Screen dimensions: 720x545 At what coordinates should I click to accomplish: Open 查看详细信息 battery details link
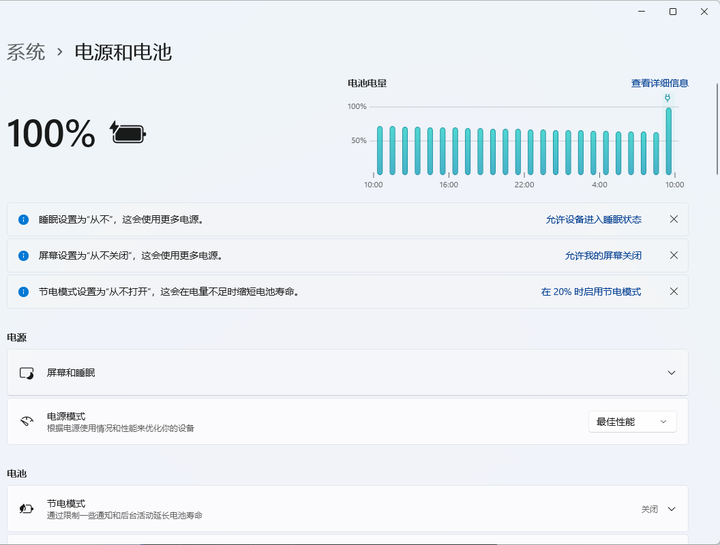pyautogui.click(x=660, y=83)
